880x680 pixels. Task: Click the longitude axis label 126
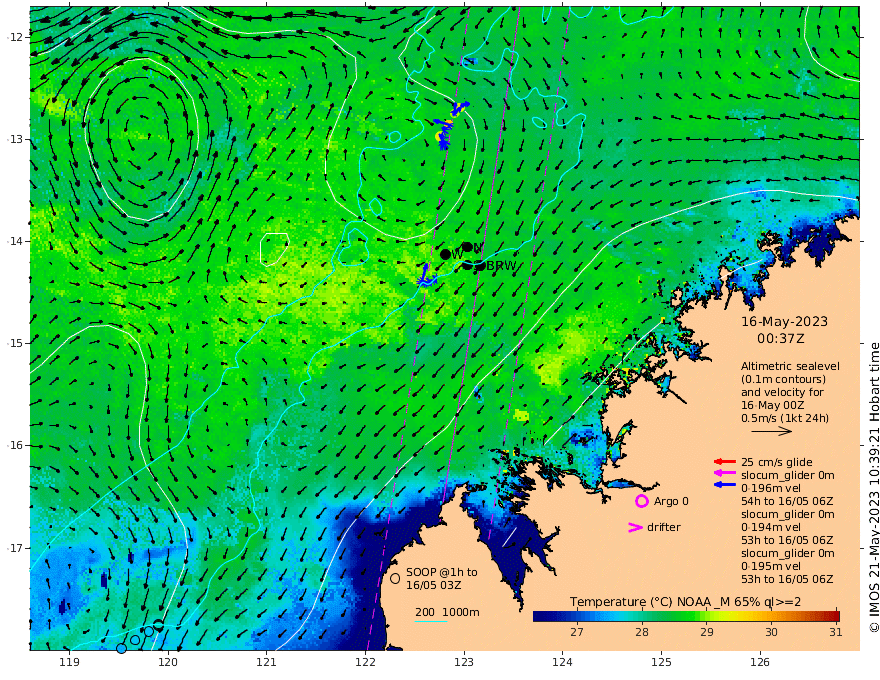[x=760, y=663]
